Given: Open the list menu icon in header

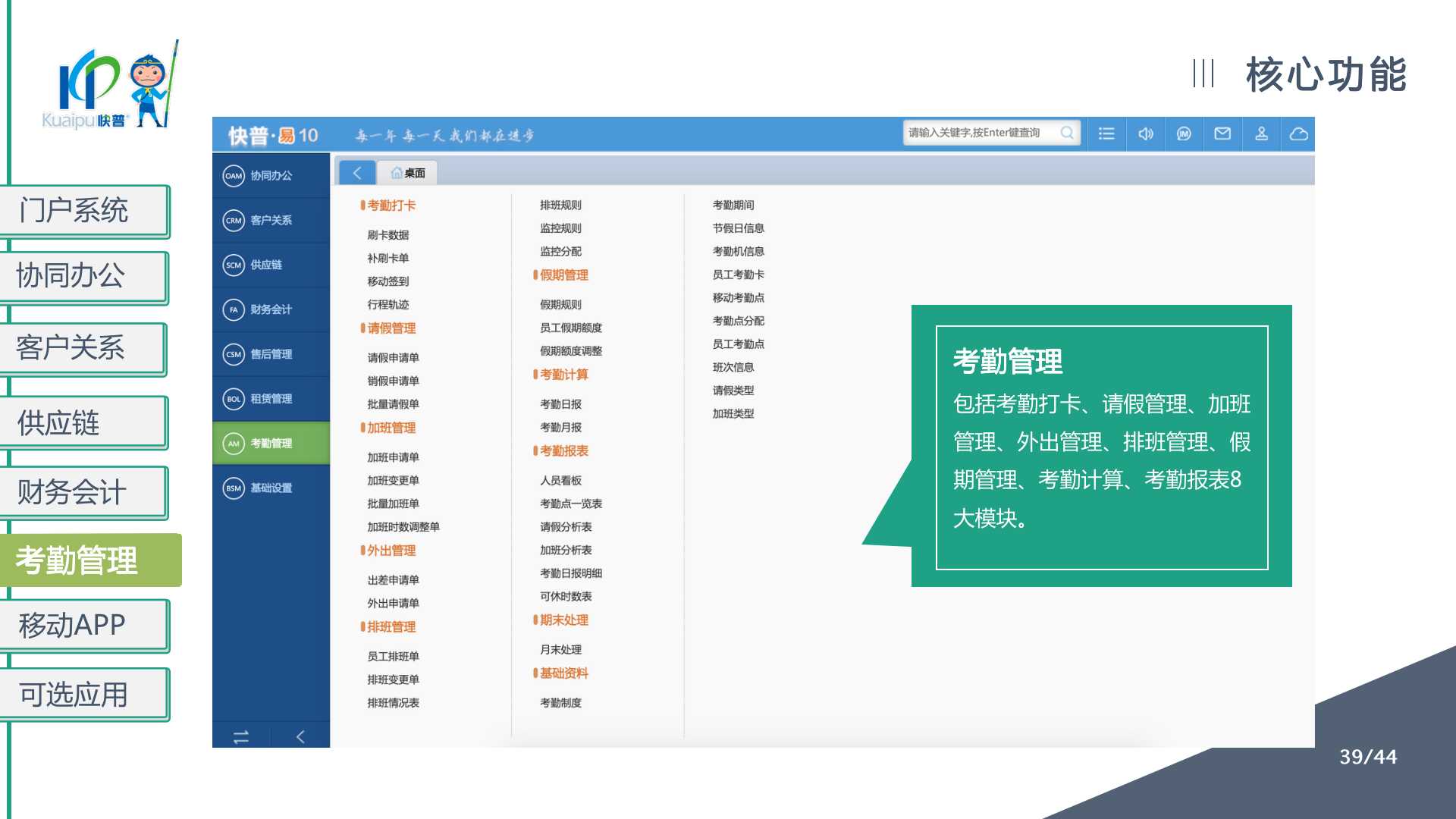Looking at the screenshot, I should click(x=1106, y=133).
